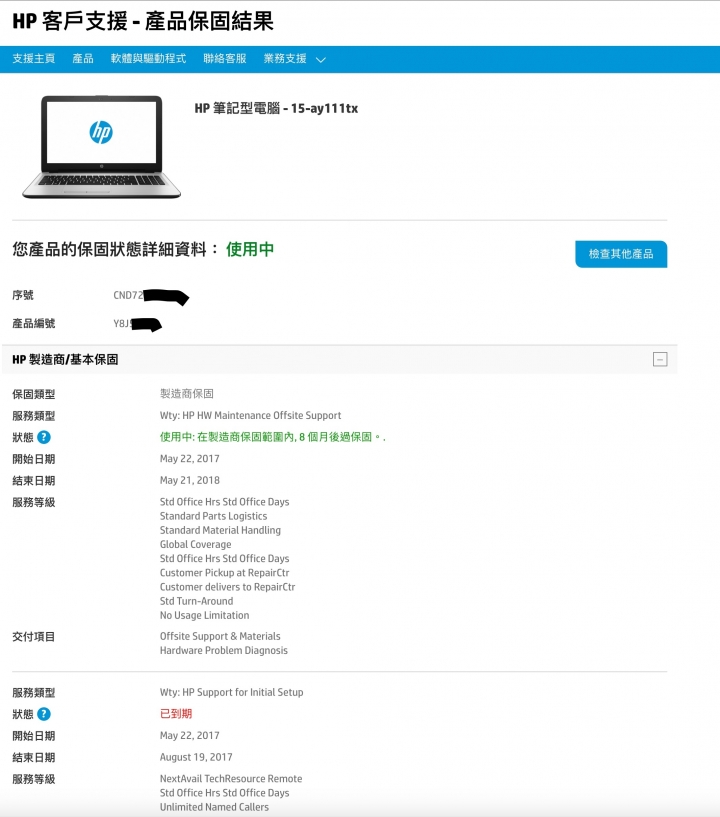Image resolution: width=720 pixels, height=817 pixels.
Task: Click the product title HP 筆記型電腦 - 15-ay111tx
Action: click(276, 108)
